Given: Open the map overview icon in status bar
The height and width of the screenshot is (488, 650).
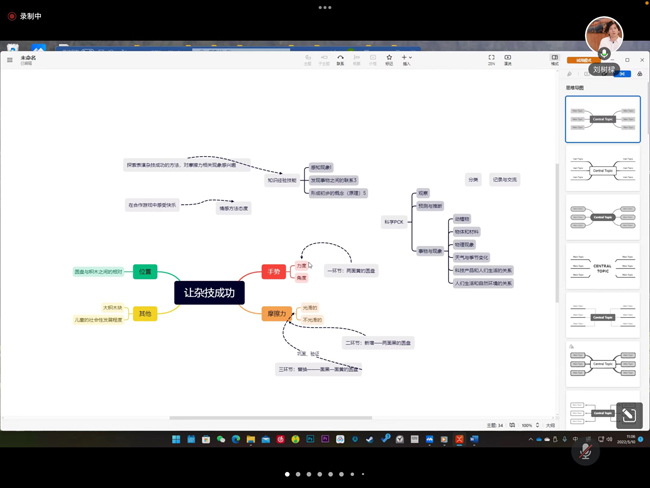Looking at the screenshot, I should point(512,425).
